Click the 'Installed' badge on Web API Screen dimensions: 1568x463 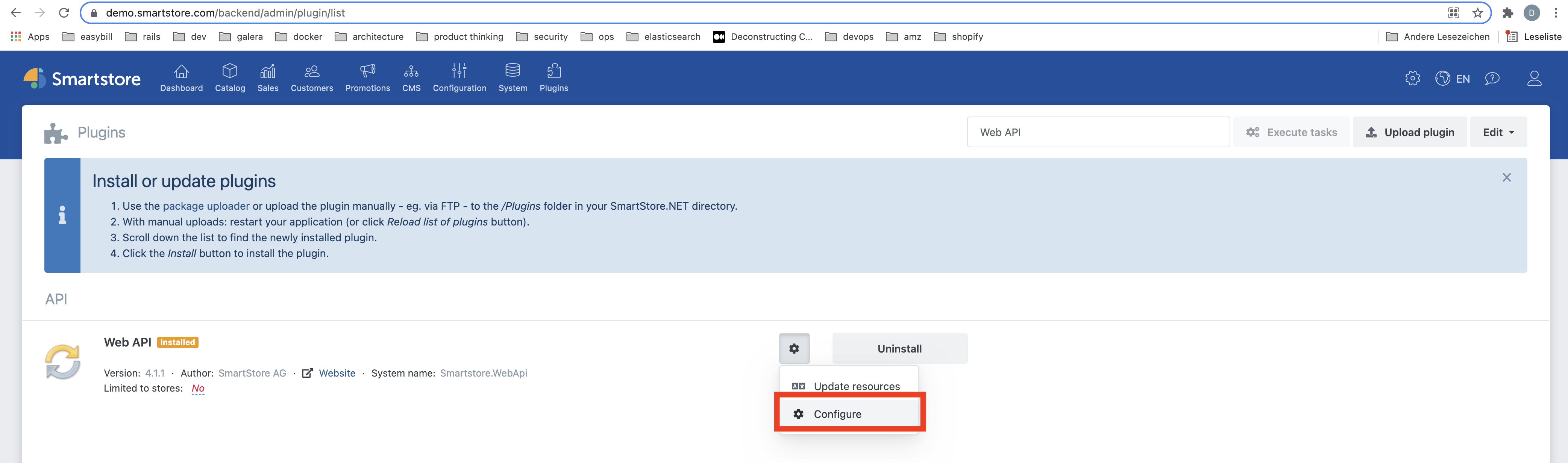pos(178,342)
